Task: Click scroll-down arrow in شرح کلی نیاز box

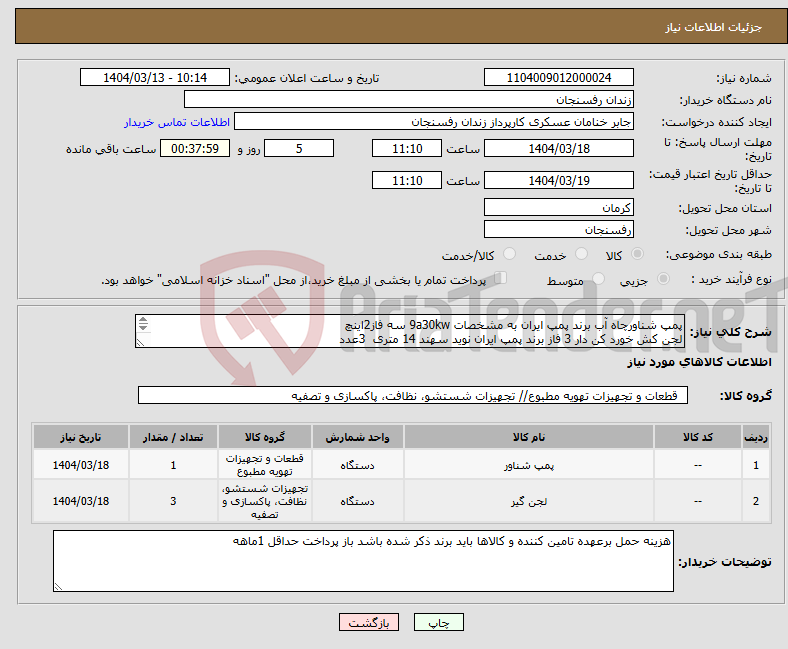Action: (143, 327)
